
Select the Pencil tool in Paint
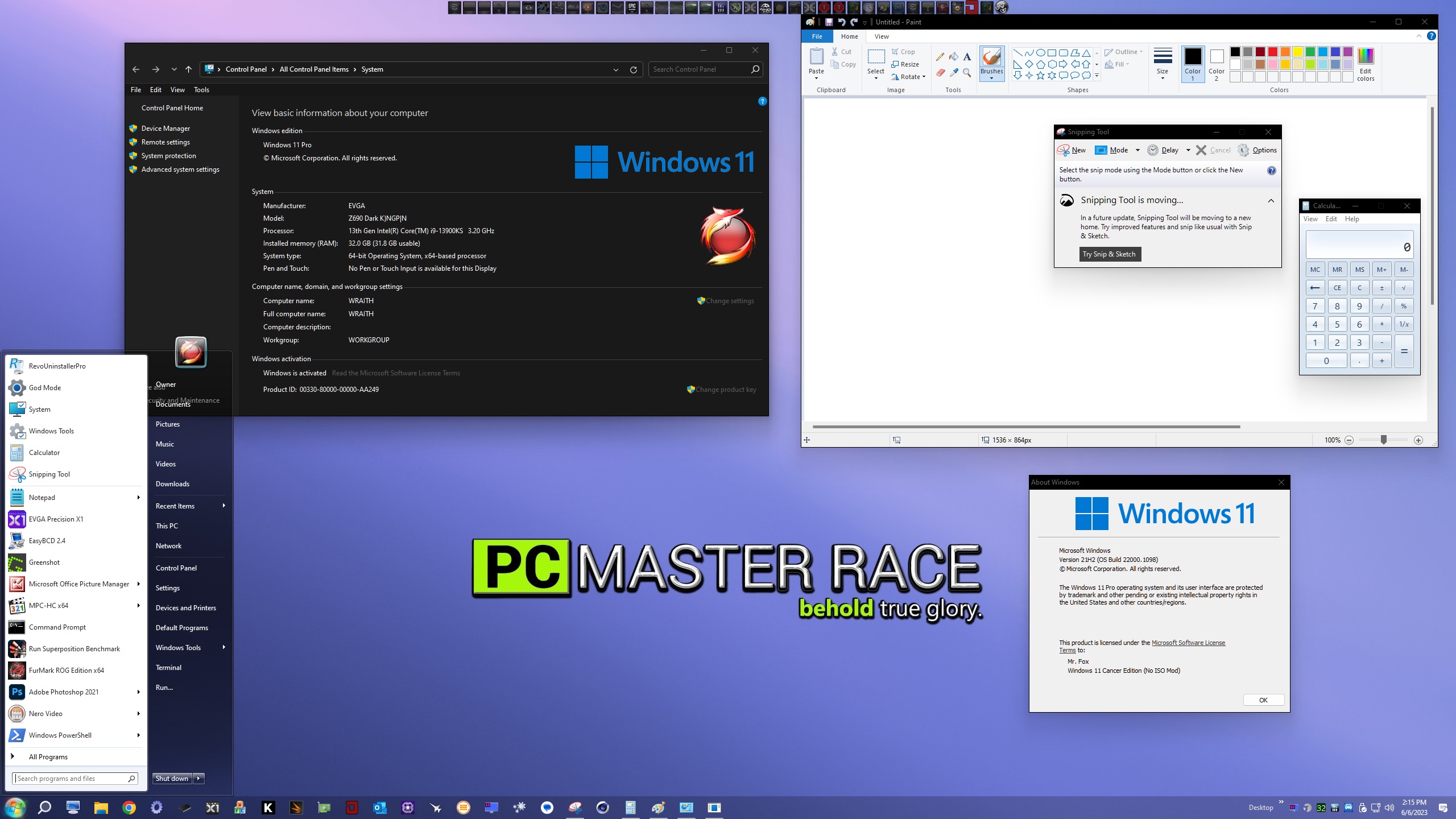(940, 57)
